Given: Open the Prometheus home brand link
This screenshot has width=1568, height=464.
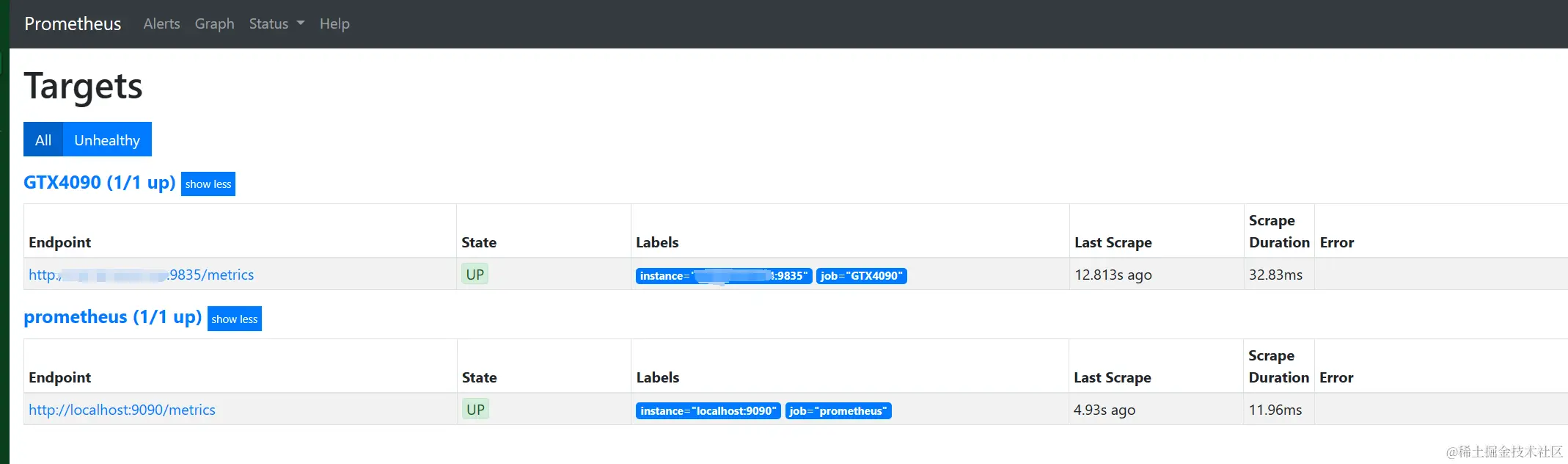Looking at the screenshot, I should [x=73, y=23].
